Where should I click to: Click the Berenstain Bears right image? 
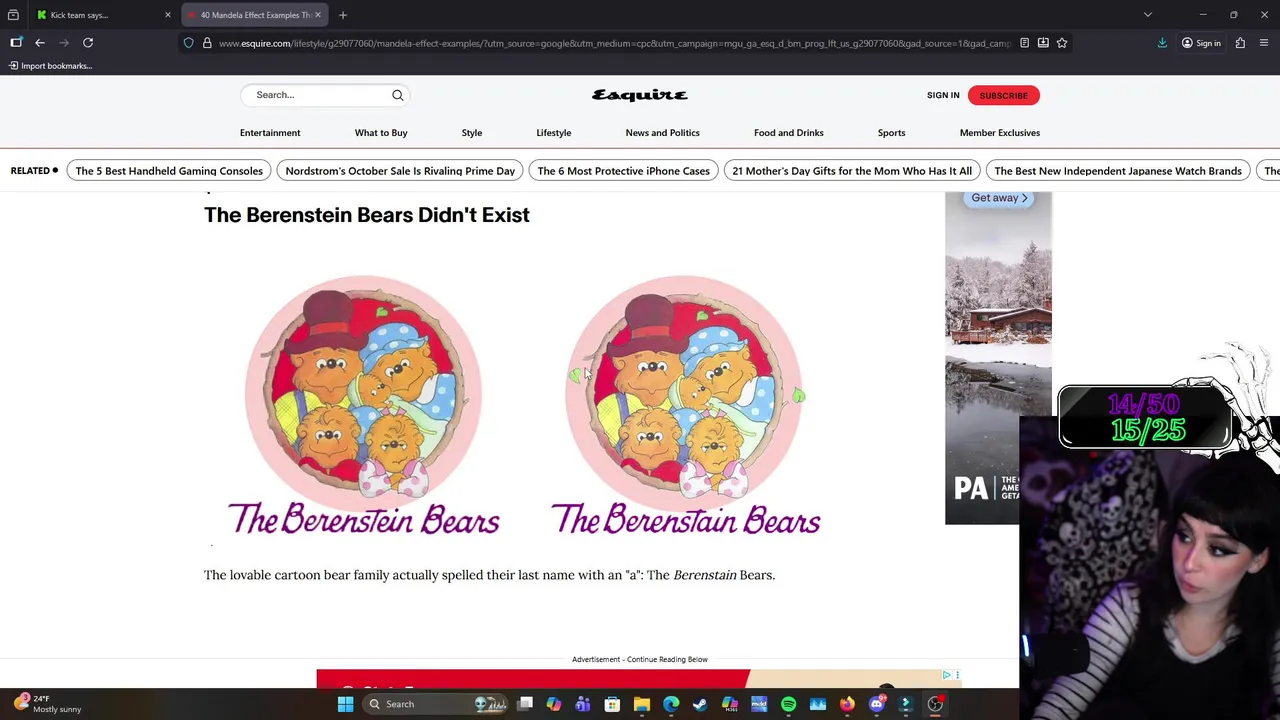point(685,405)
